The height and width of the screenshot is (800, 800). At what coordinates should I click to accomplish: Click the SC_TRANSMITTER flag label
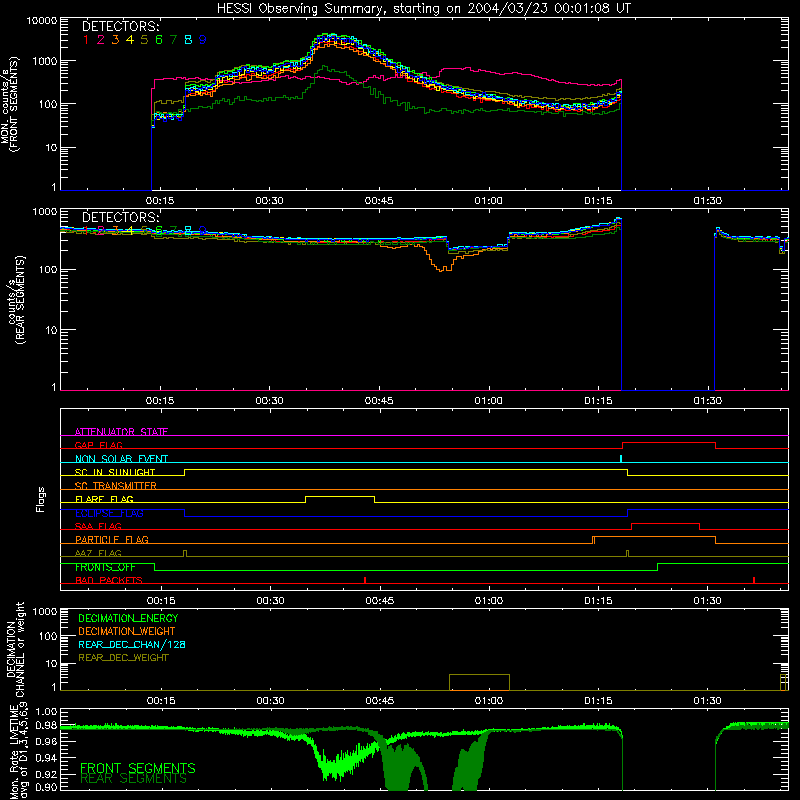(116, 486)
